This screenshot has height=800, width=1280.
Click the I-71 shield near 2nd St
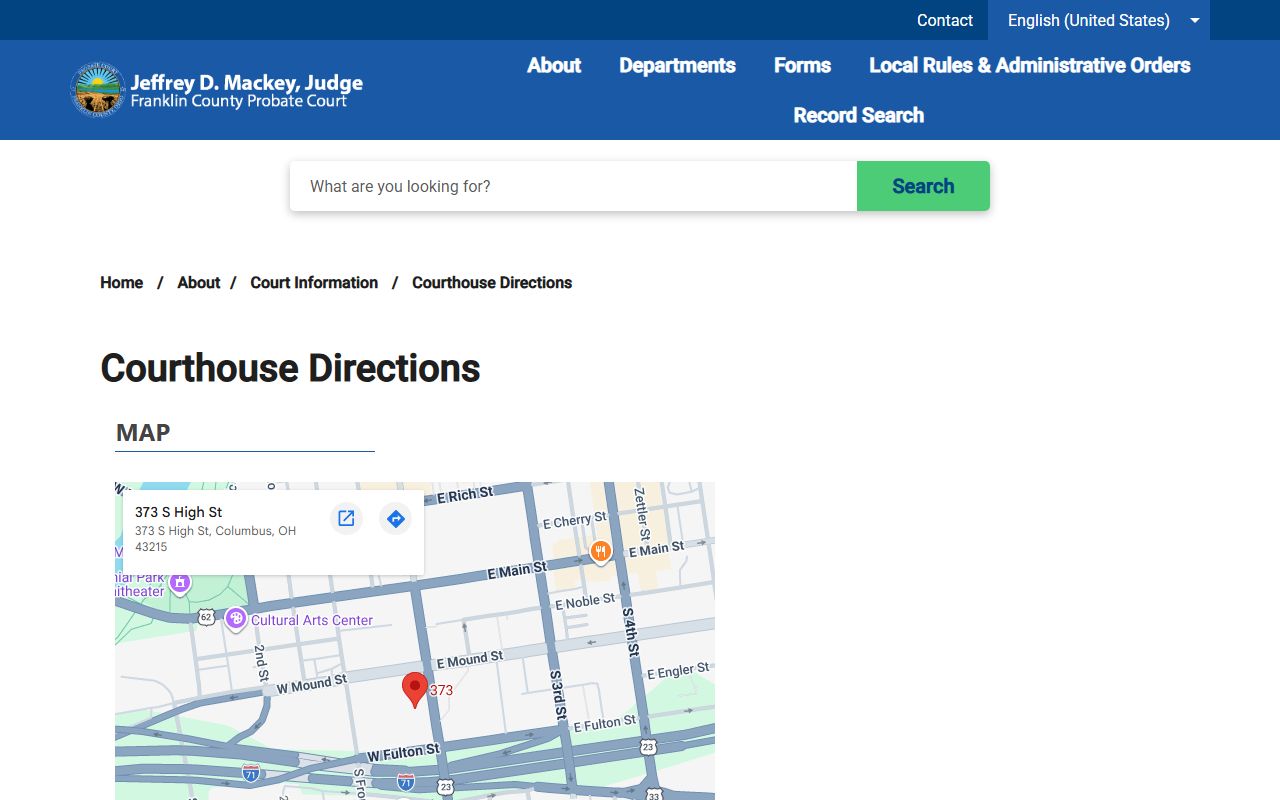point(251,773)
